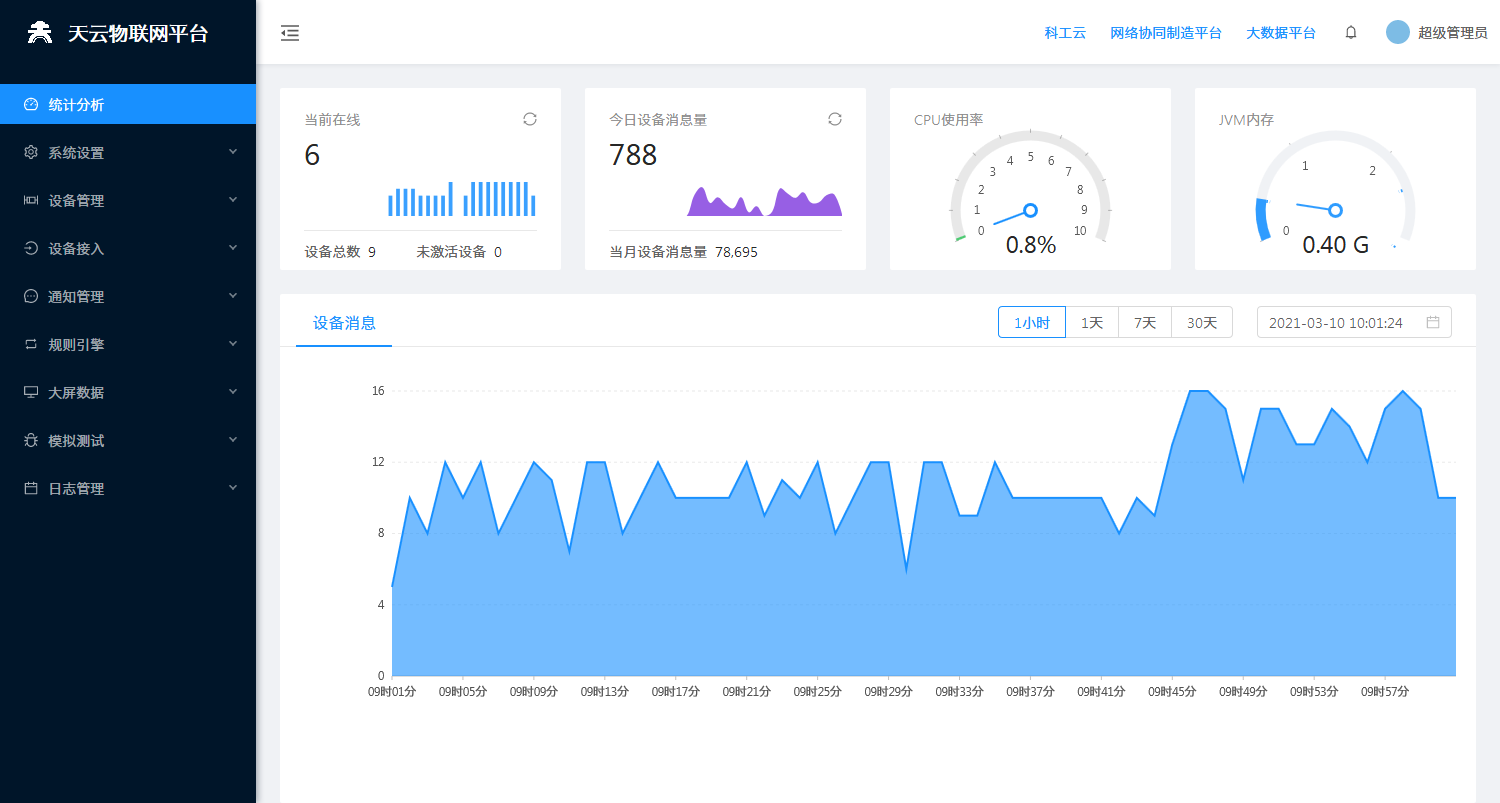Click the 通知管理 menu label
Viewport: 1500px width, 803px height.
(x=76, y=297)
